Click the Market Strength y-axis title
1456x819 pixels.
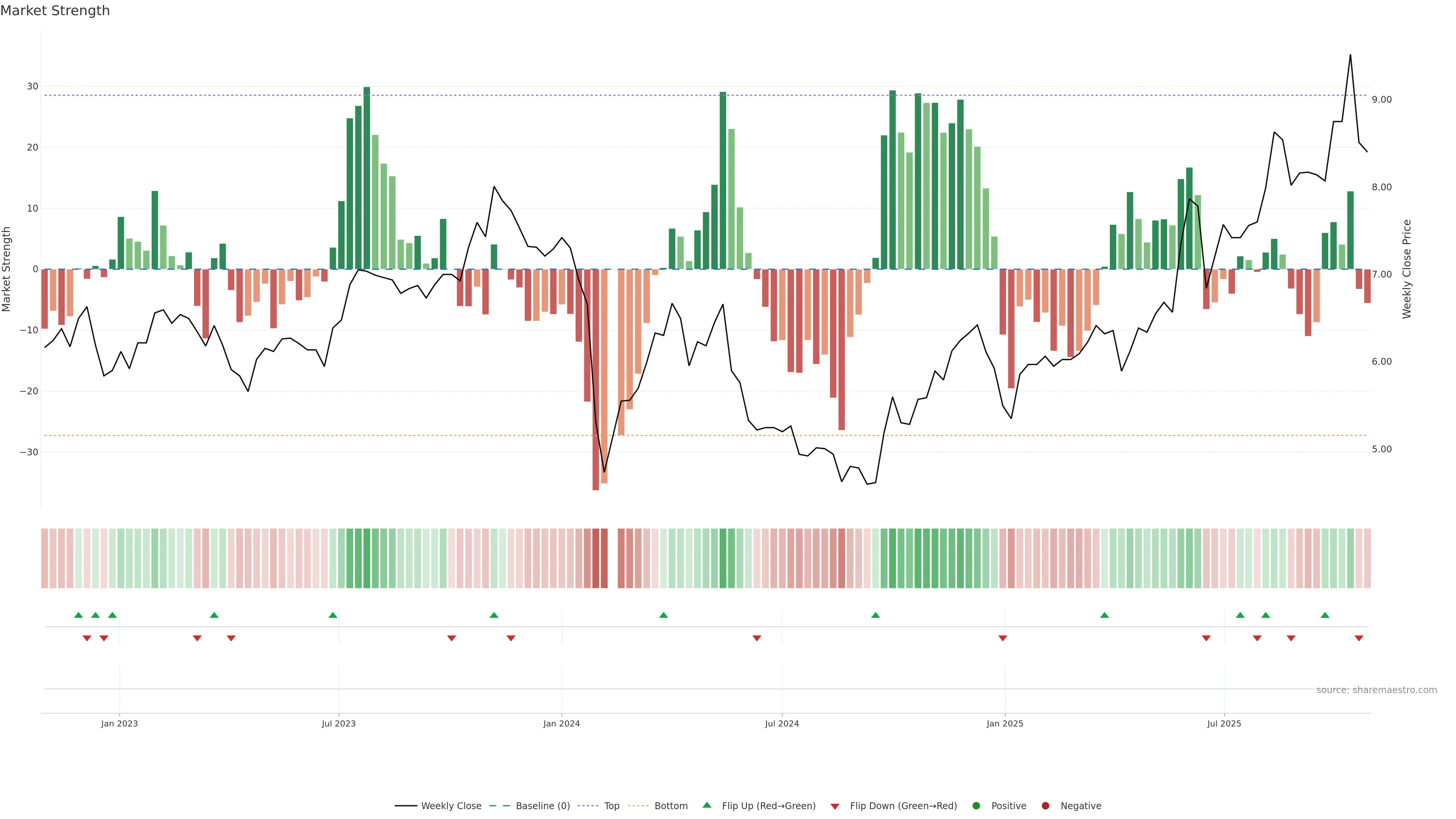point(7,269)
